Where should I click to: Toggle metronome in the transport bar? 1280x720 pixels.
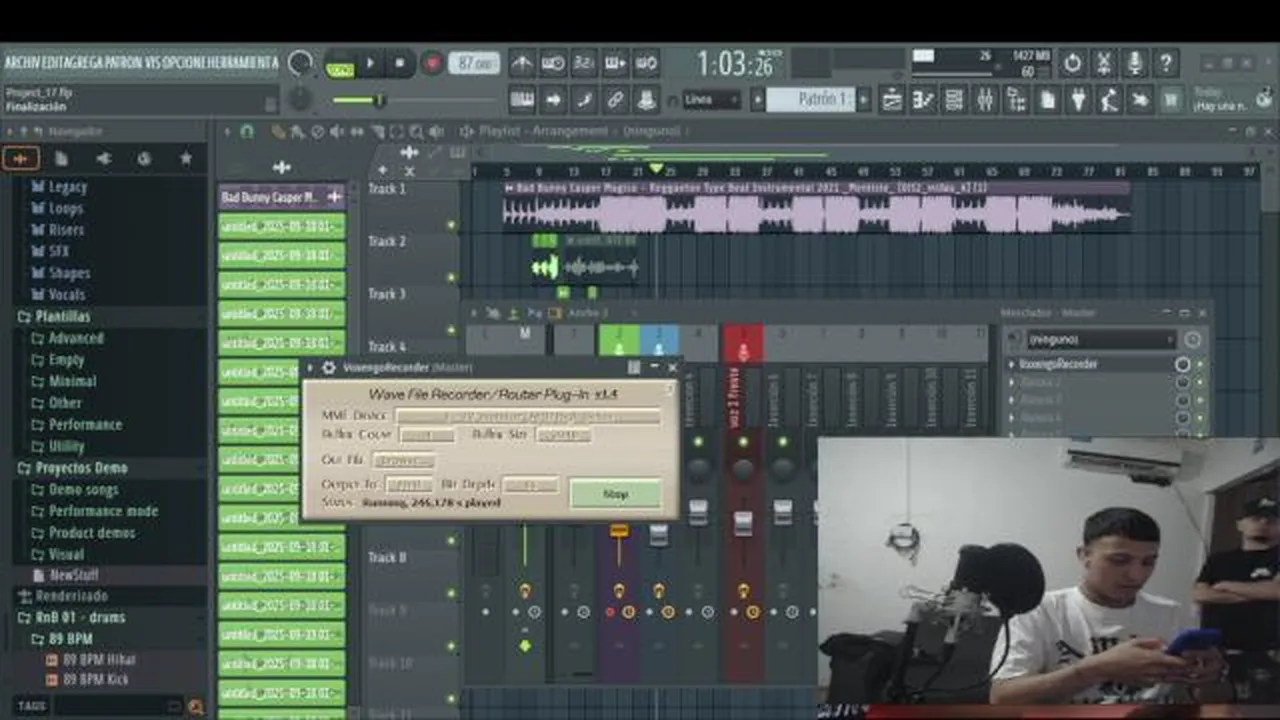(522, 64)
